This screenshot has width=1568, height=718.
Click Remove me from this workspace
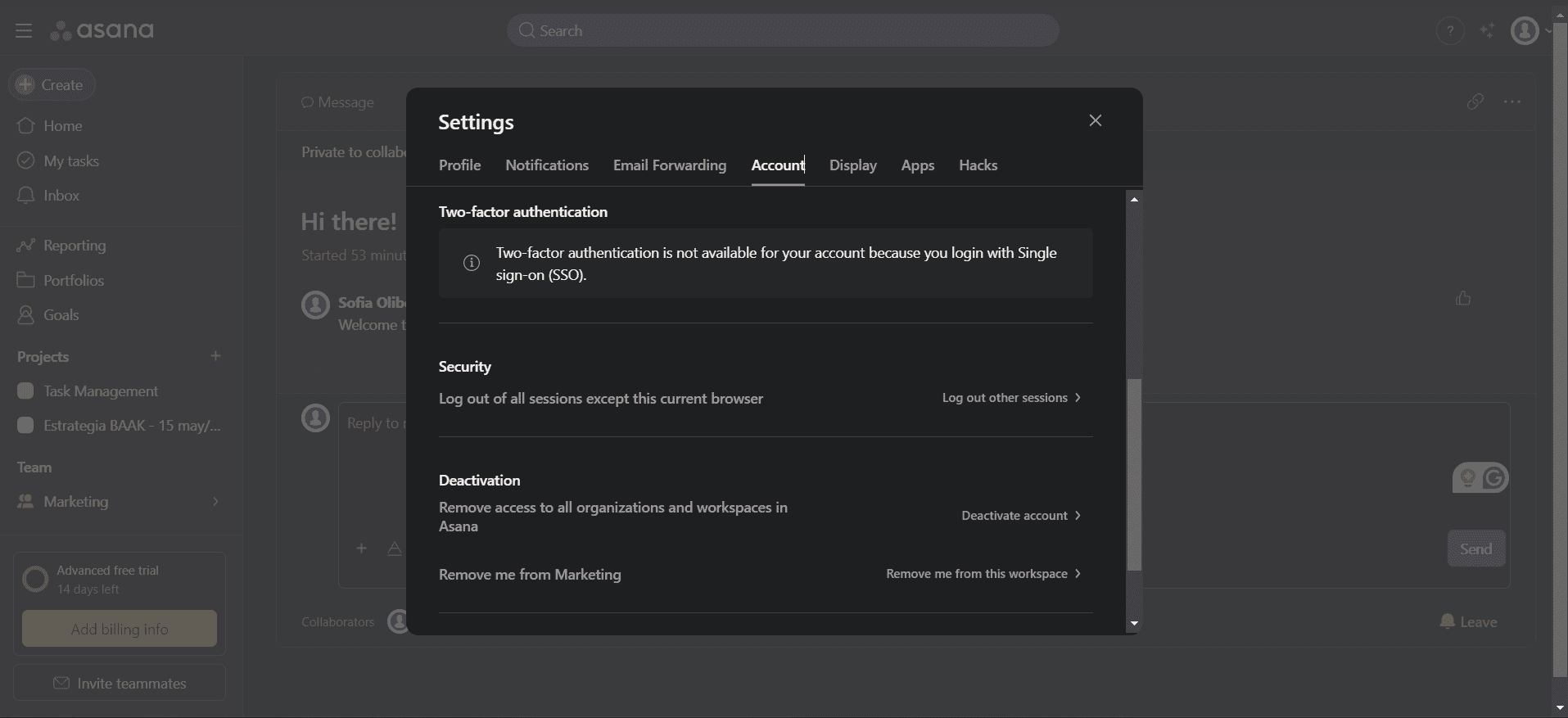[983, 574]
